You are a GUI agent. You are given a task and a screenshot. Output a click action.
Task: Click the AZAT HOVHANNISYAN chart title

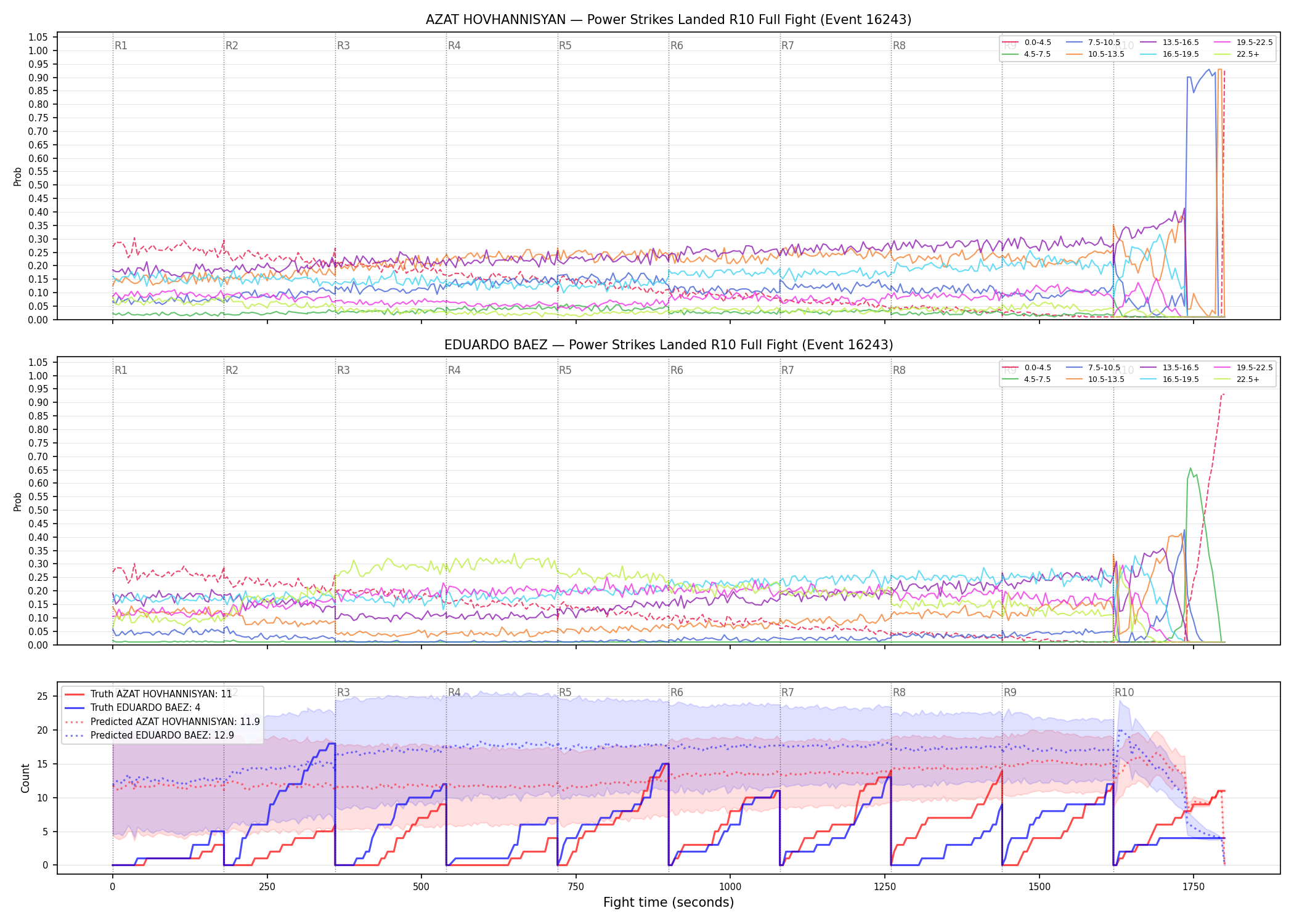[669, 20]
